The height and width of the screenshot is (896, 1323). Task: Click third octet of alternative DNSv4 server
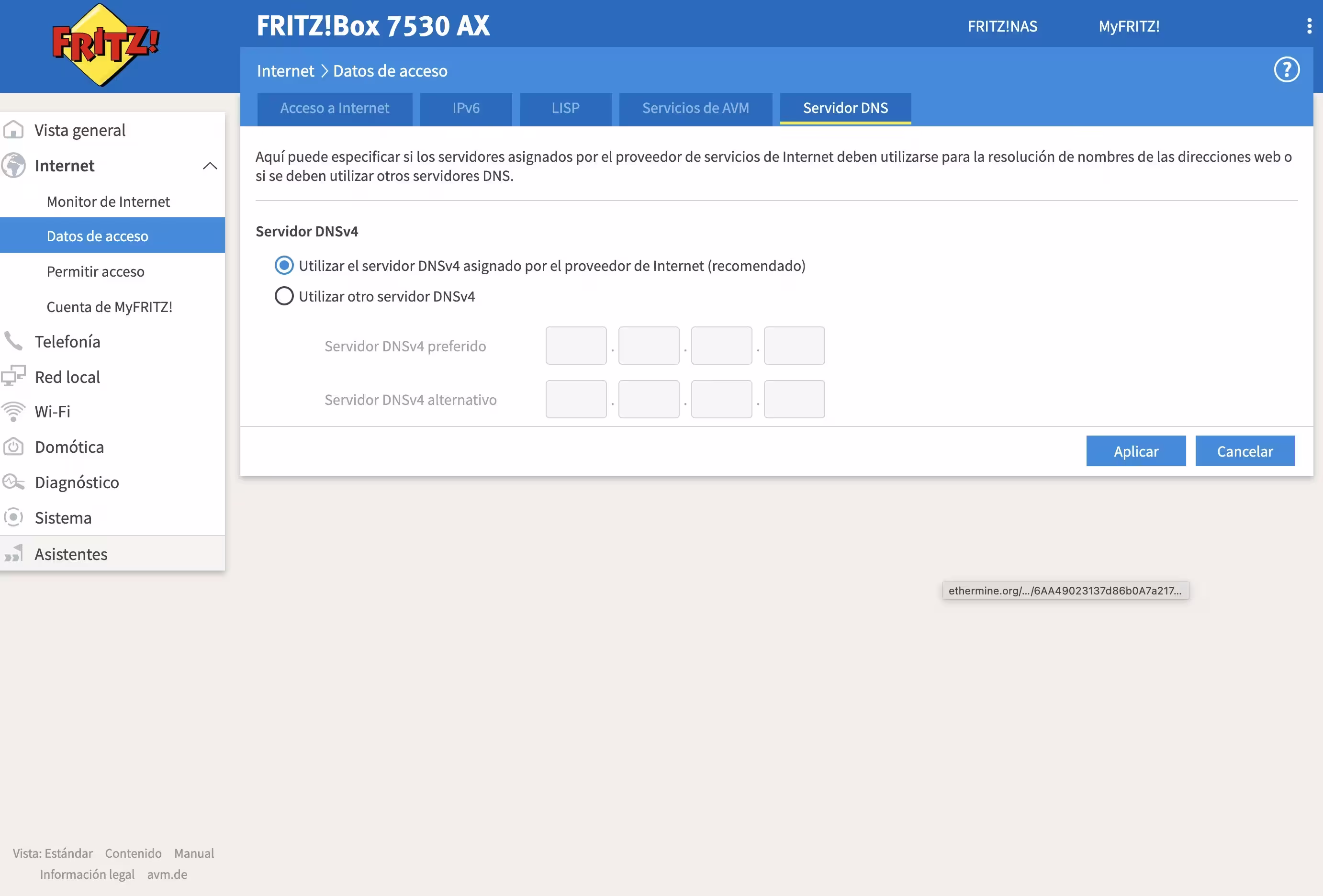(722, 399)
